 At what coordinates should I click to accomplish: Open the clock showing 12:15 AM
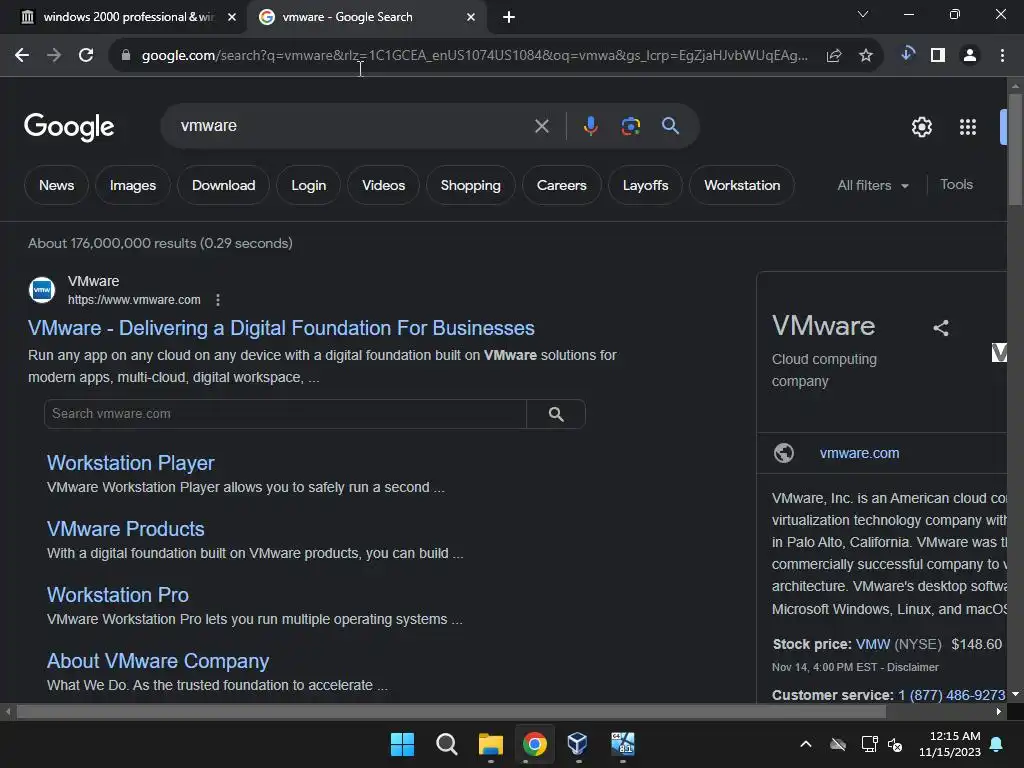[x=950, y=744]
